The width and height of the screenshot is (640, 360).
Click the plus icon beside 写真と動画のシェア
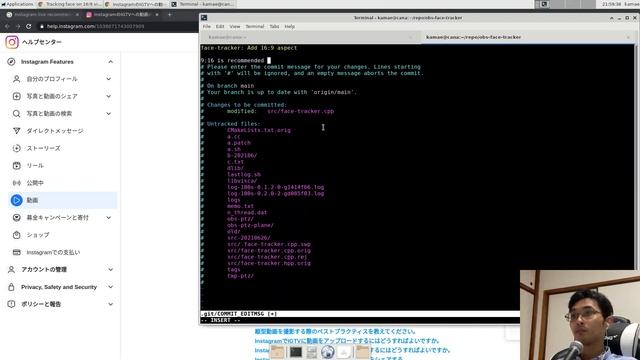(x=17, y=96)
